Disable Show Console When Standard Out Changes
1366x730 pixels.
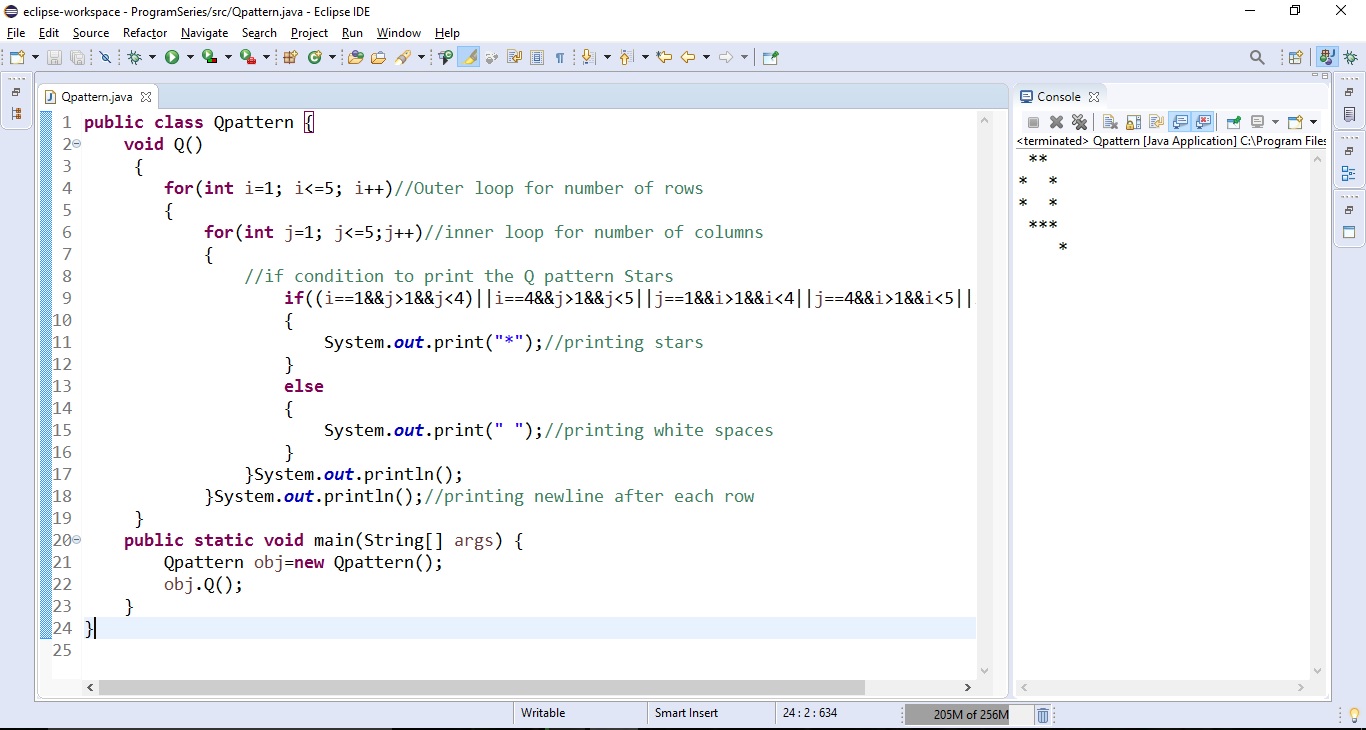[1181, 122]
